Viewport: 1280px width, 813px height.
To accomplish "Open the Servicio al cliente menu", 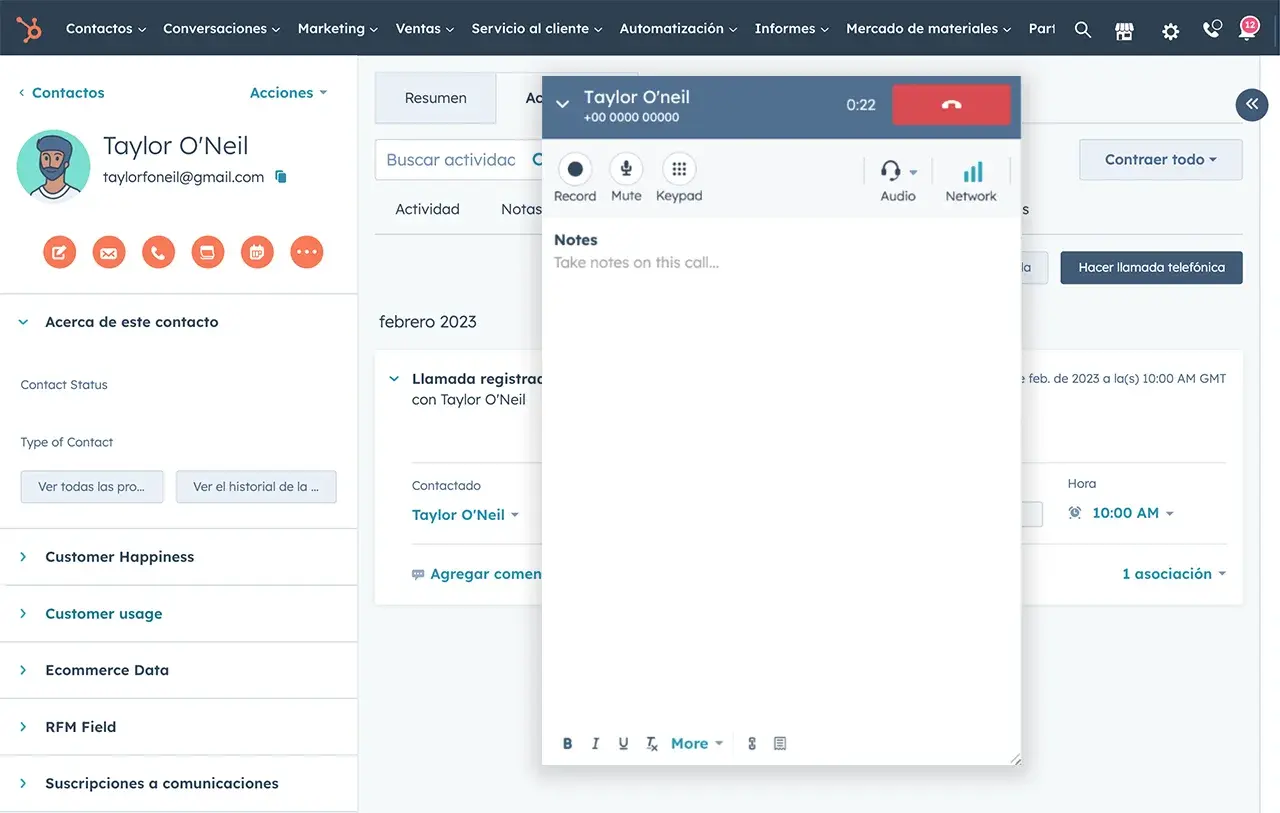I will tap(537, 29).
